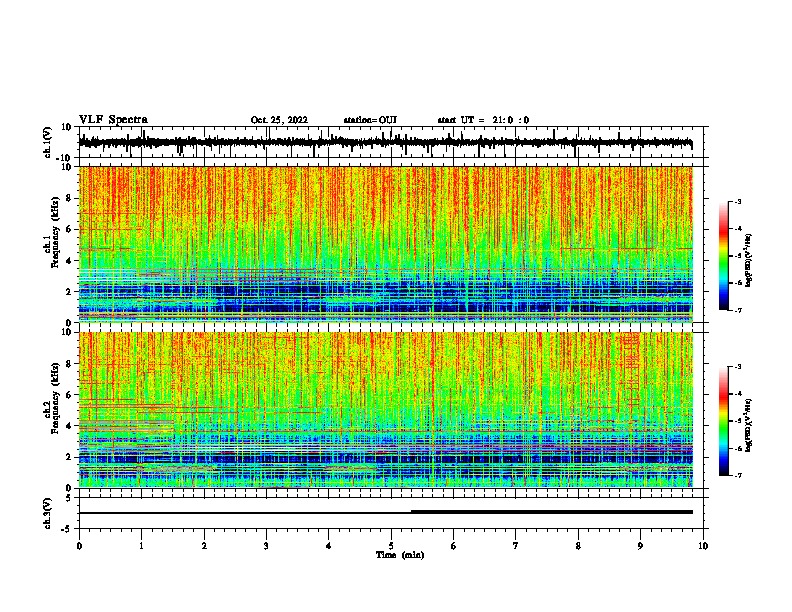Click the ch.1 spectrogram color scale bar
This screenshot has width=792, height=612.
tap(723, 256)
